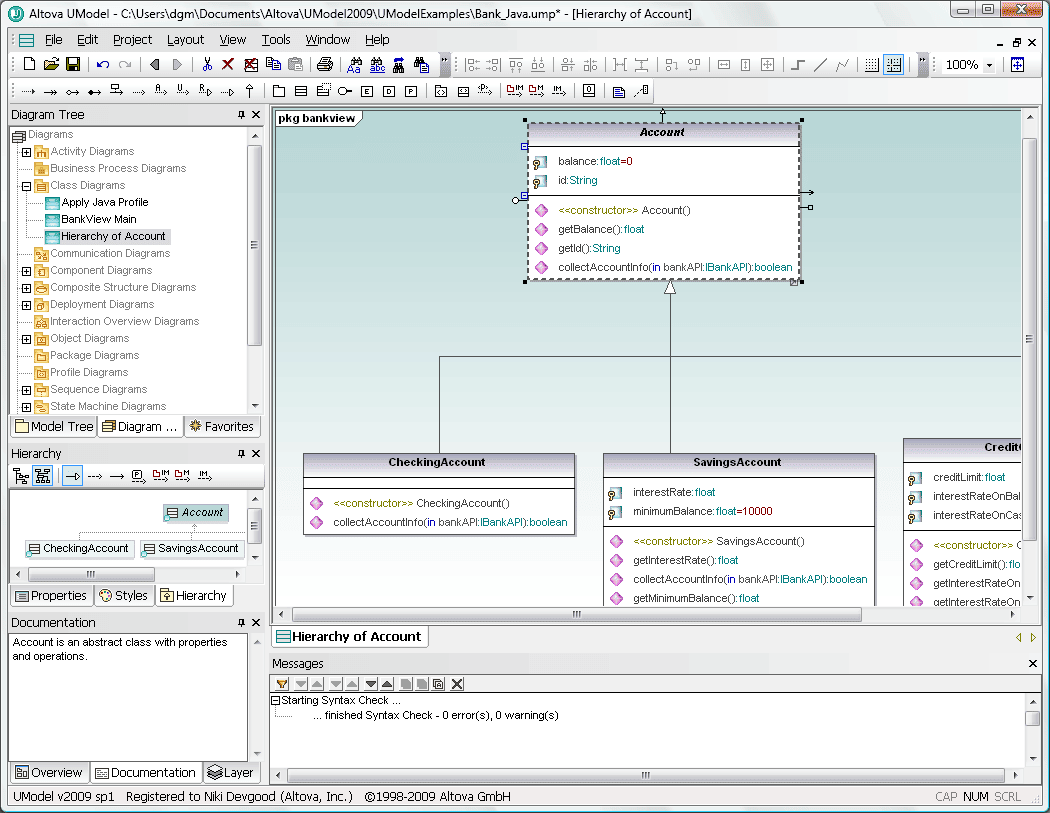The image size is (1050, 813).
Task: Click the Open folder toolbar icon
Action: (x=51, y=64)
